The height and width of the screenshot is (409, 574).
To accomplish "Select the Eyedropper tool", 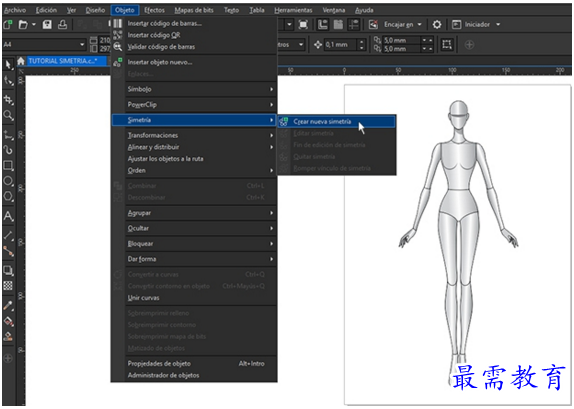I will point(8,306).
